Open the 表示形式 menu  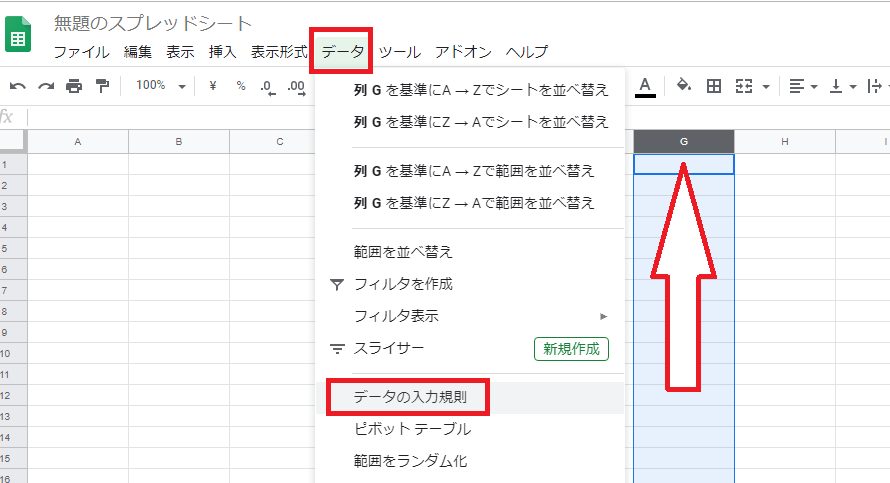pos(279,52)
